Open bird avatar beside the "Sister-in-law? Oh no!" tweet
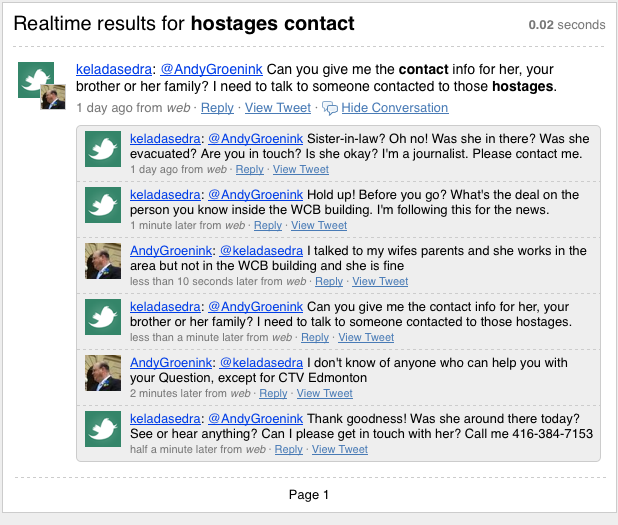This screenshot has width=618, height=525. pyautogui.click(x=103, y=149)
